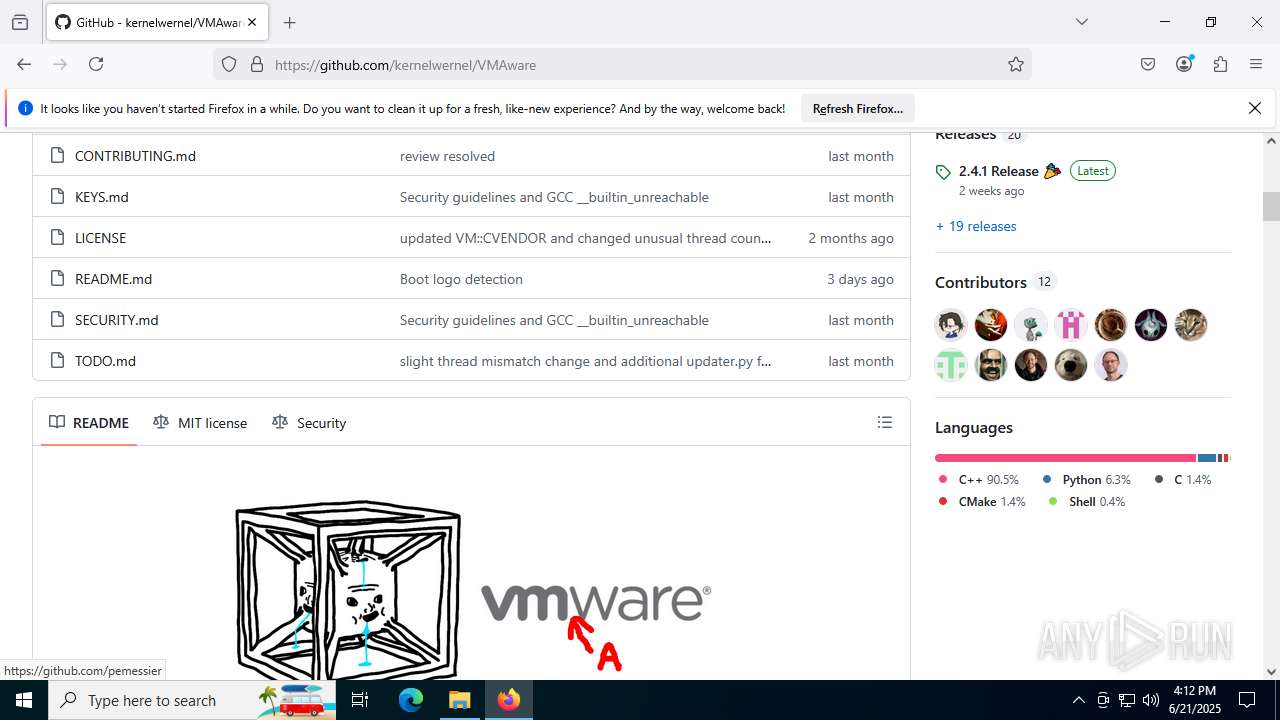Viewport: 1280px width, 720px height.
Task: Open KEYS.md file
Action: pos(102,197)
